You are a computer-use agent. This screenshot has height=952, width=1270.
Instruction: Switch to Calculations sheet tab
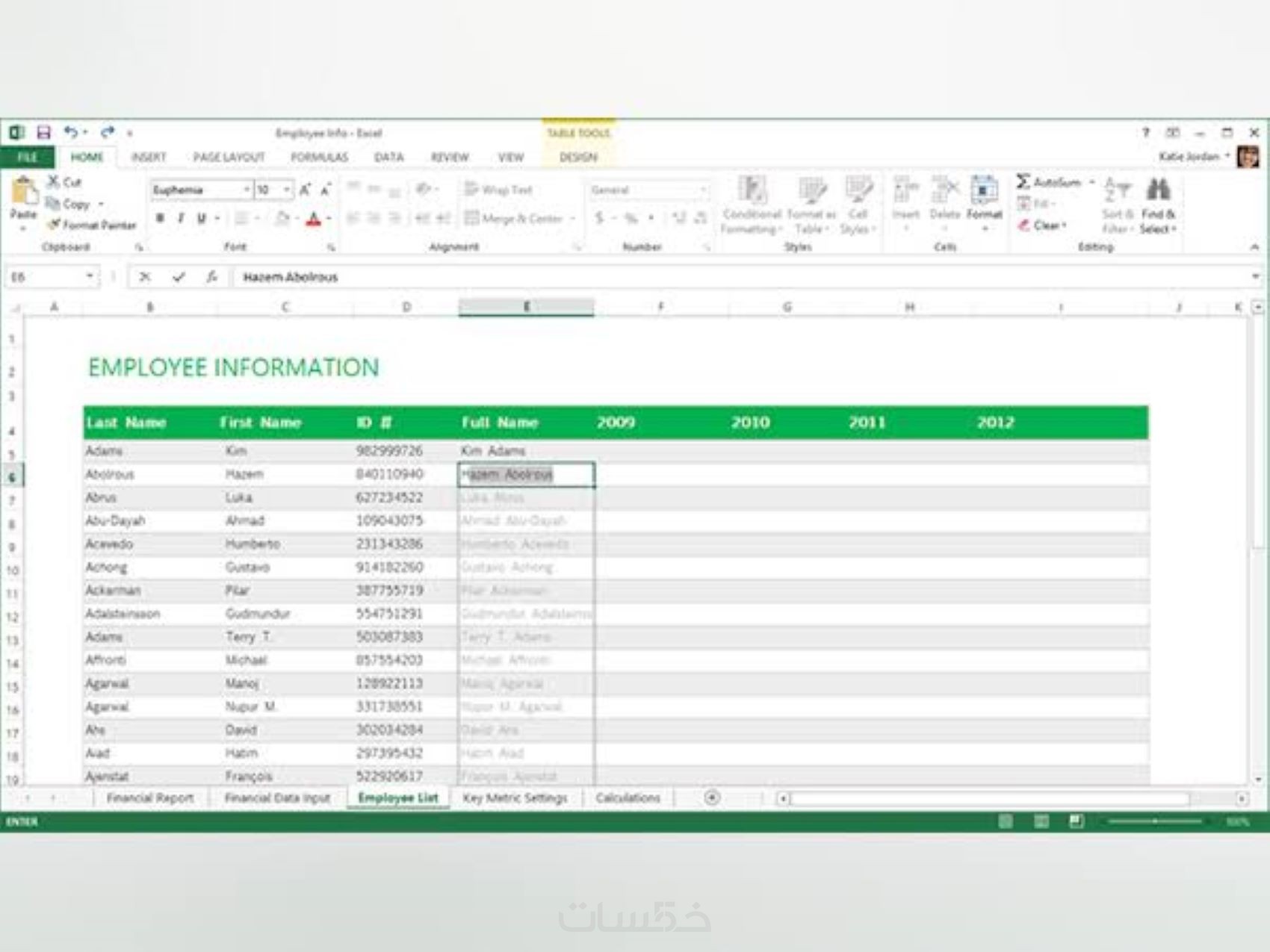tap(628, 797)
